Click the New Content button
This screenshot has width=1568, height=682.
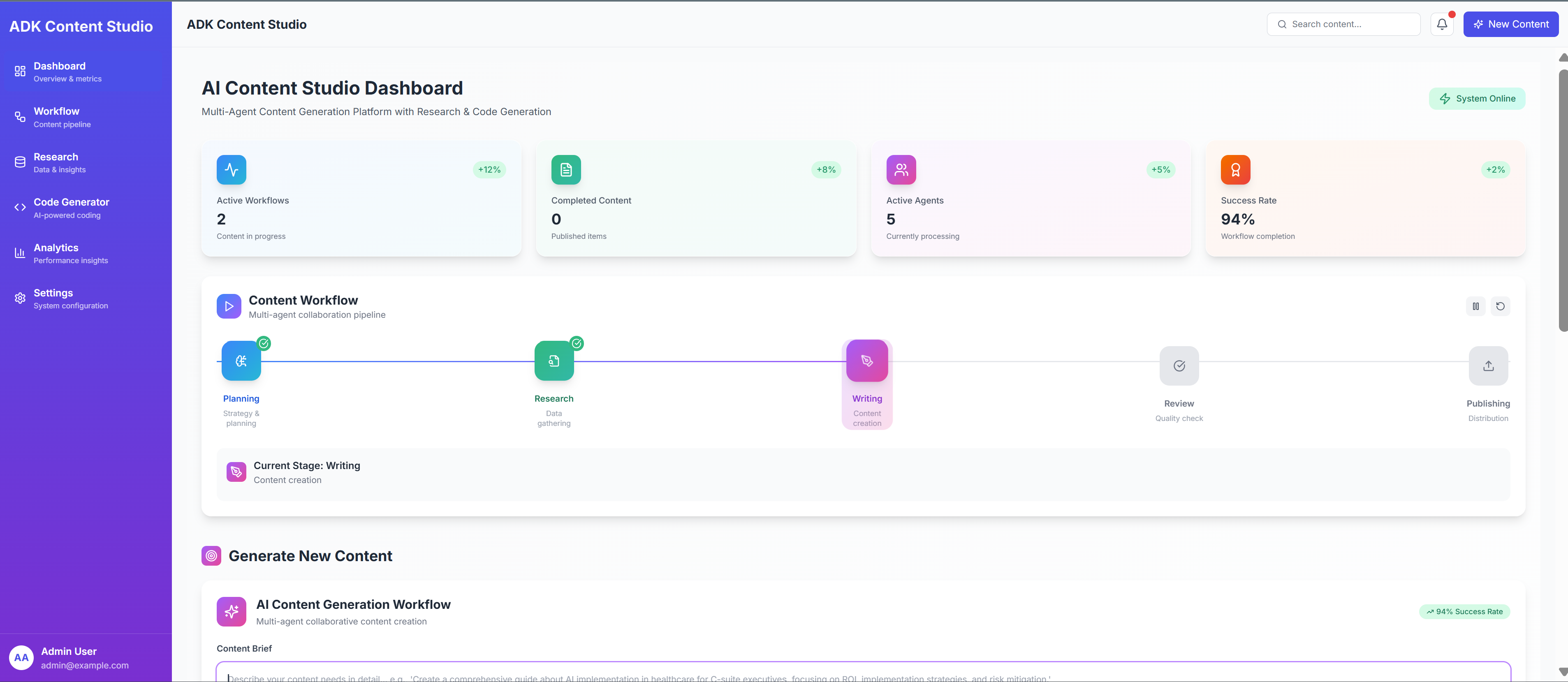pos(1510,24)
